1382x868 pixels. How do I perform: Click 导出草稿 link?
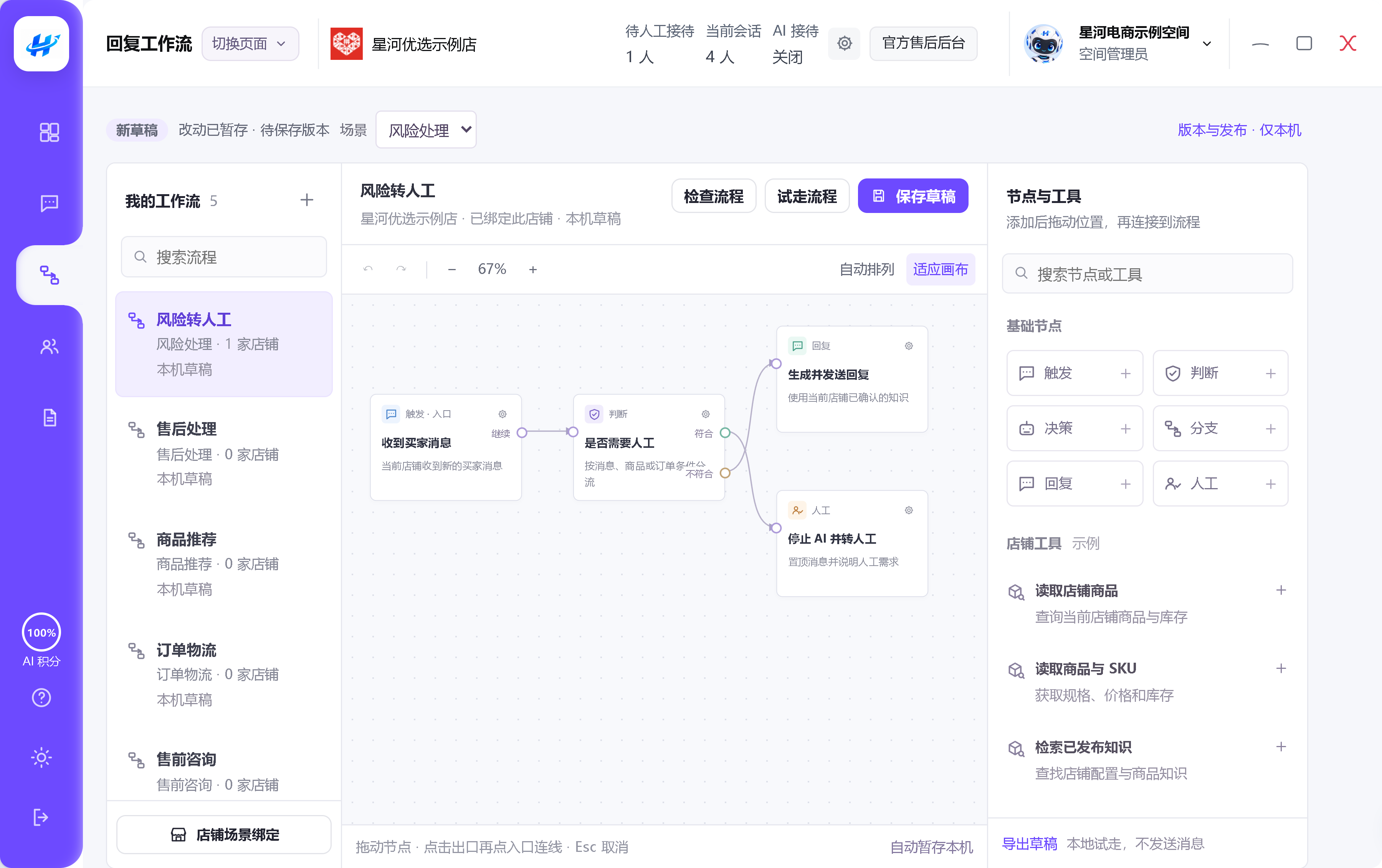click(1029, 843)
